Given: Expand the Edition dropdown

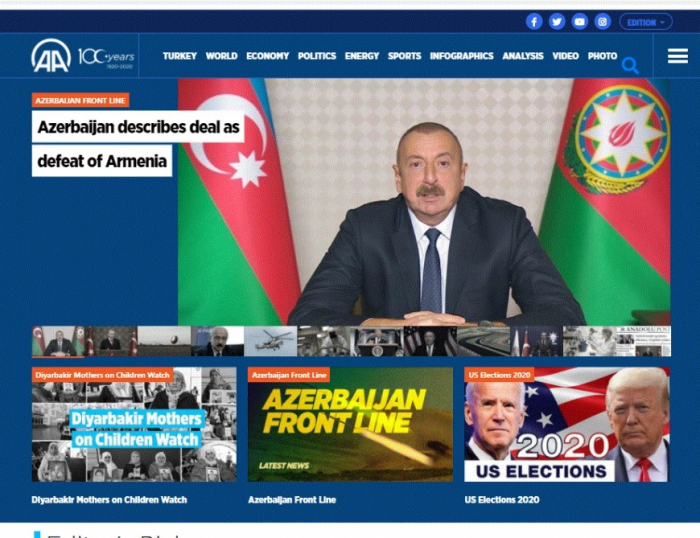Looking at the screenshot, I should 646,22.
